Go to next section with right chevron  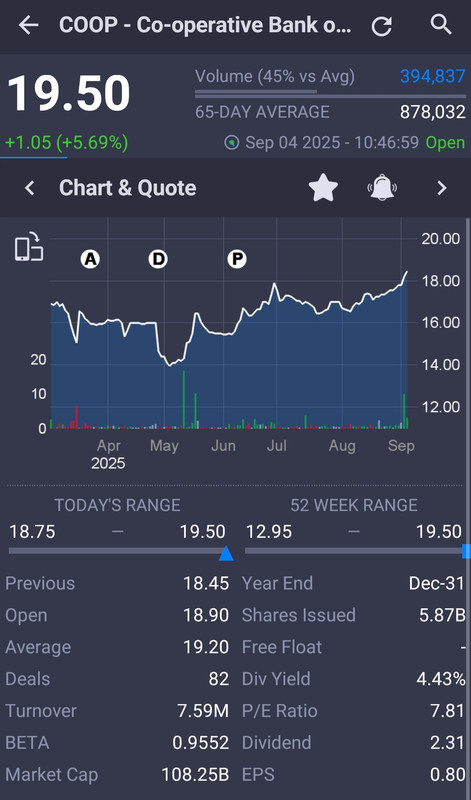441,188
